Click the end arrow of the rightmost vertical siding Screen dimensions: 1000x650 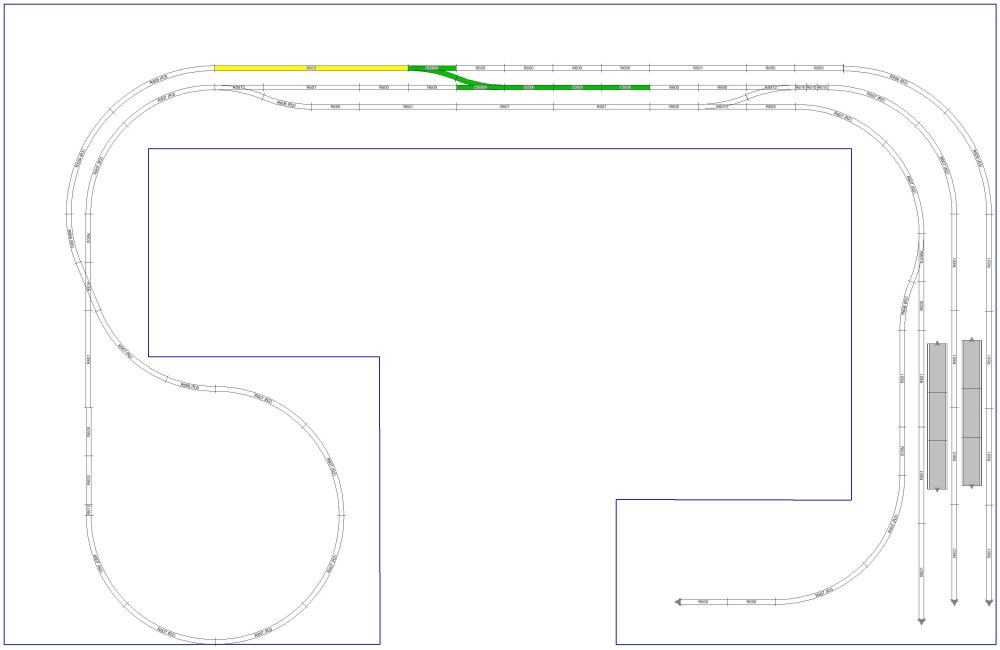[x=988, y=603]
